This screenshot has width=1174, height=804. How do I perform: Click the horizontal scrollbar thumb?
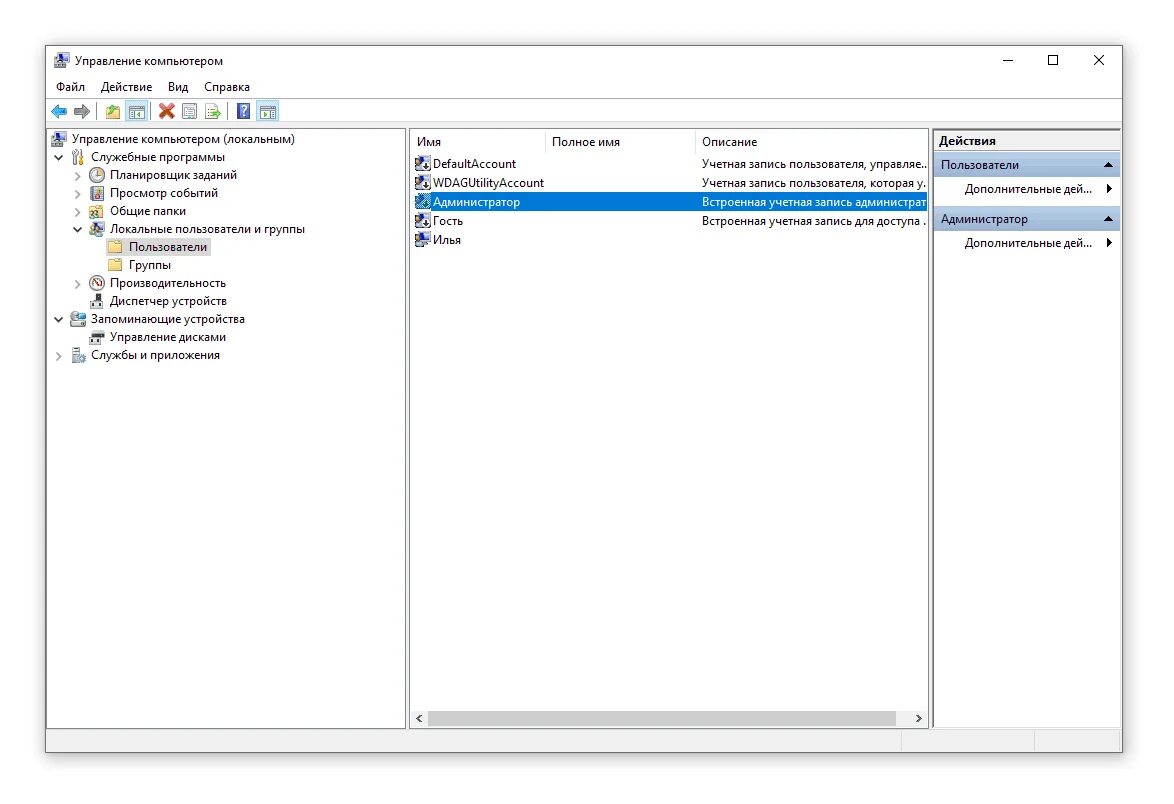pos(662,719)
